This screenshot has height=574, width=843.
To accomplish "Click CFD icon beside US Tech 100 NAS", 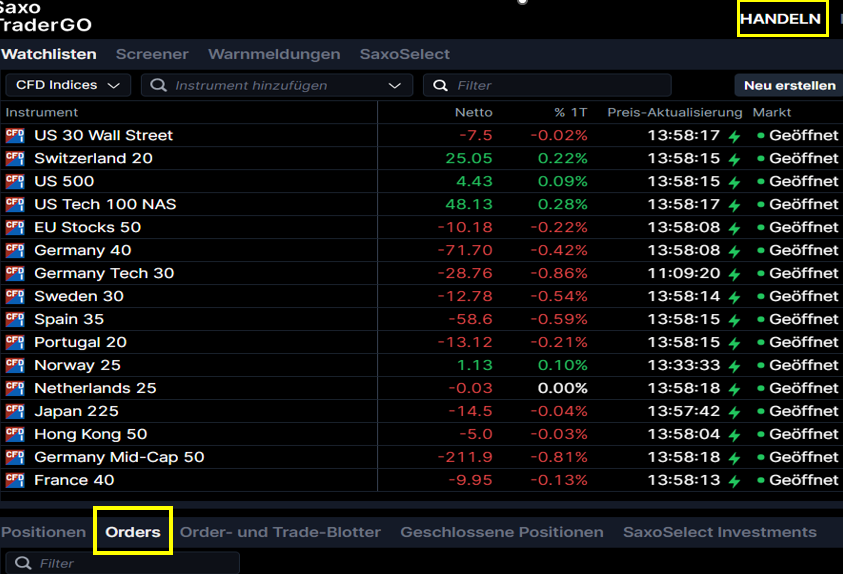I will click(15, 204).
